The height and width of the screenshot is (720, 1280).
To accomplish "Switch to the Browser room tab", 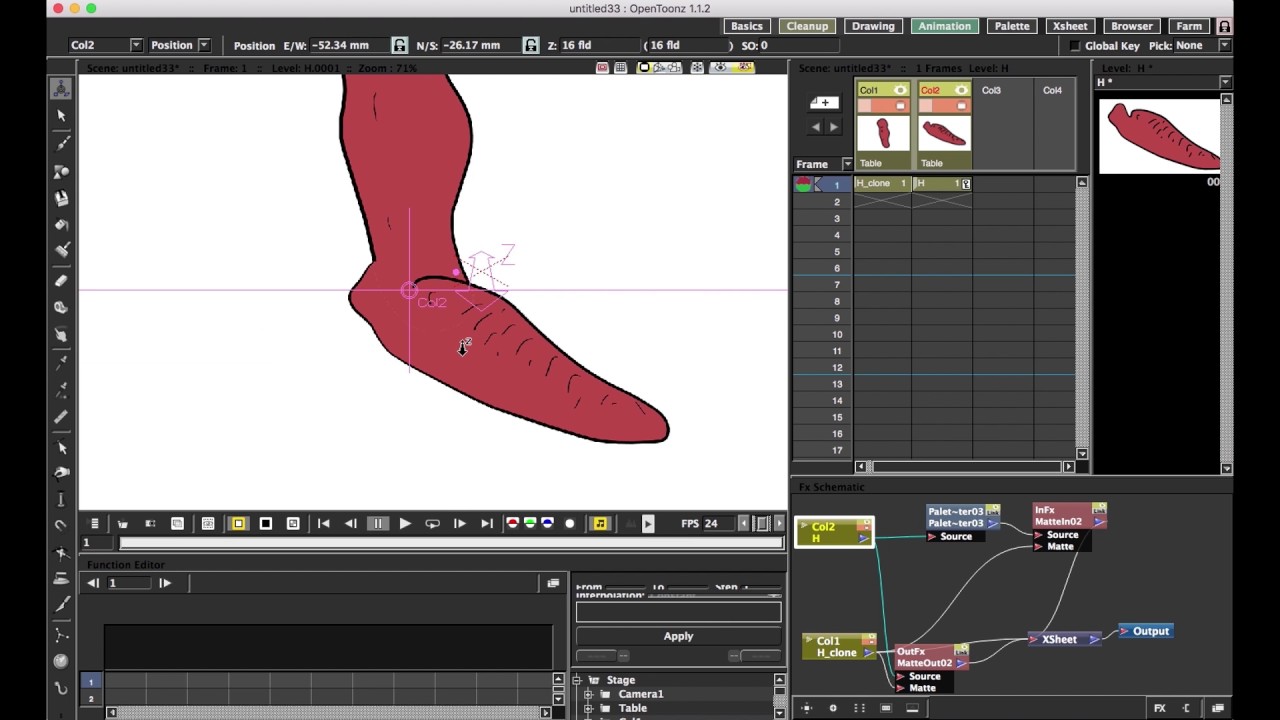I will tap(1132, 26).
